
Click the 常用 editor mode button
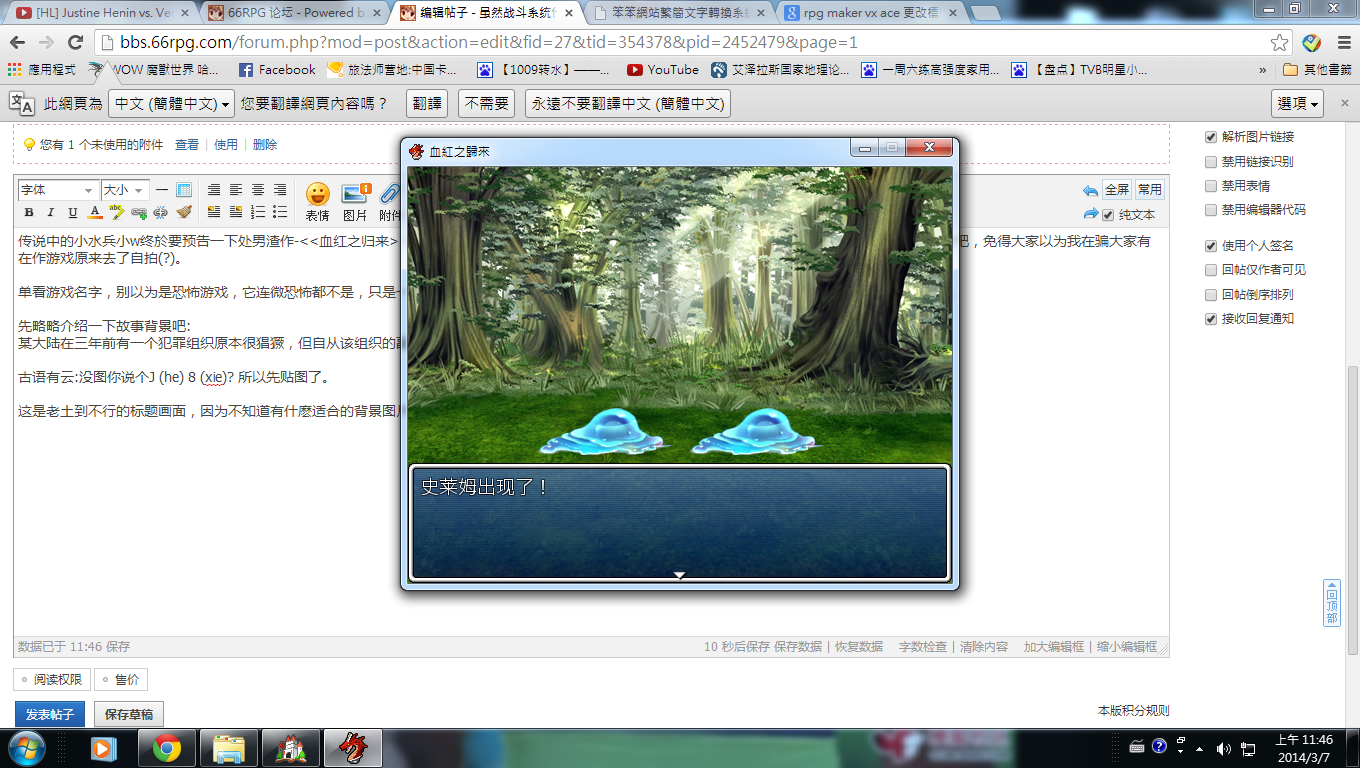pyautogui.click(x=1150, y=190)
